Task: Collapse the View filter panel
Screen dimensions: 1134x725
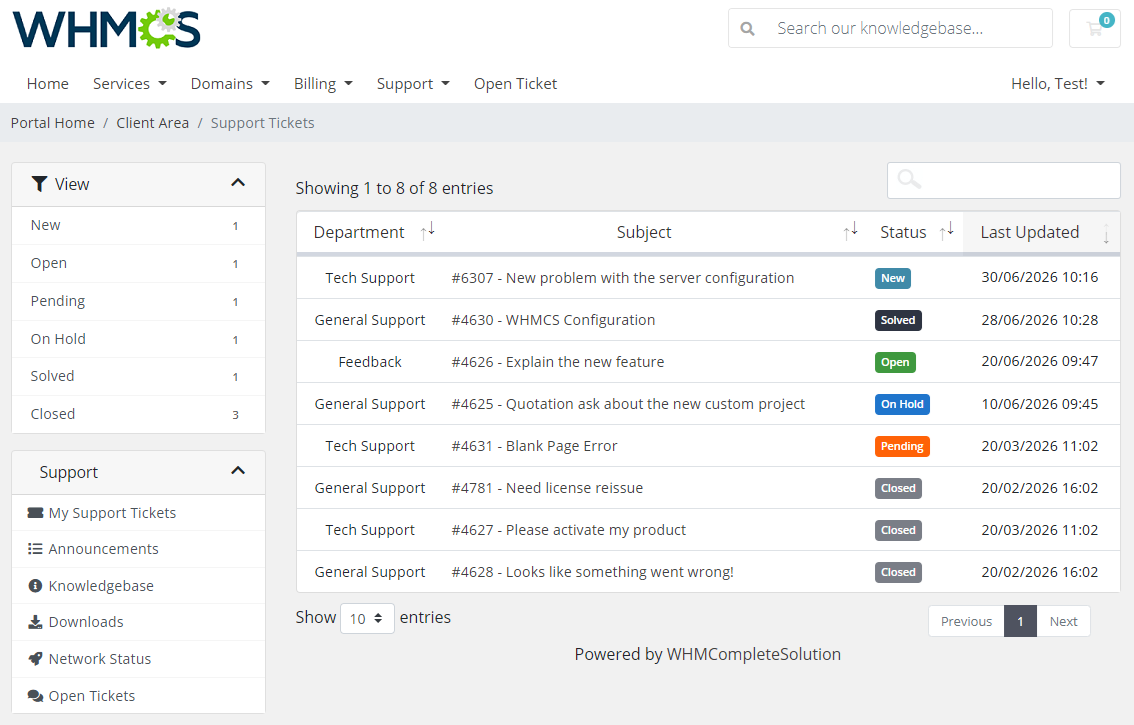Action: 238,184
